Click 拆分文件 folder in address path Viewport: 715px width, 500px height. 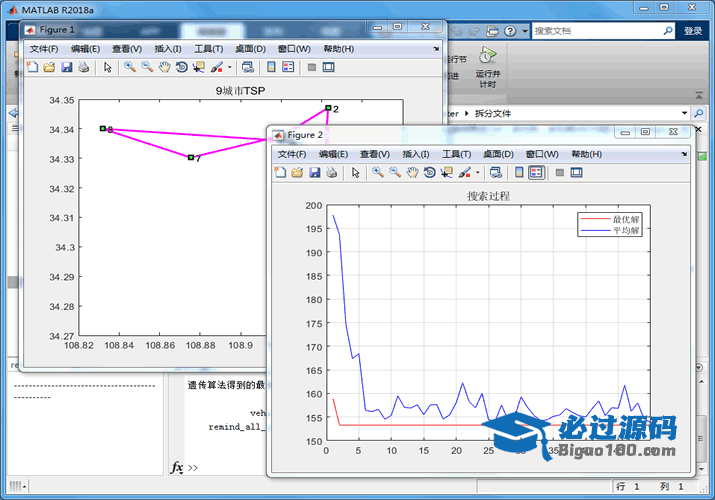coord(493,113)
